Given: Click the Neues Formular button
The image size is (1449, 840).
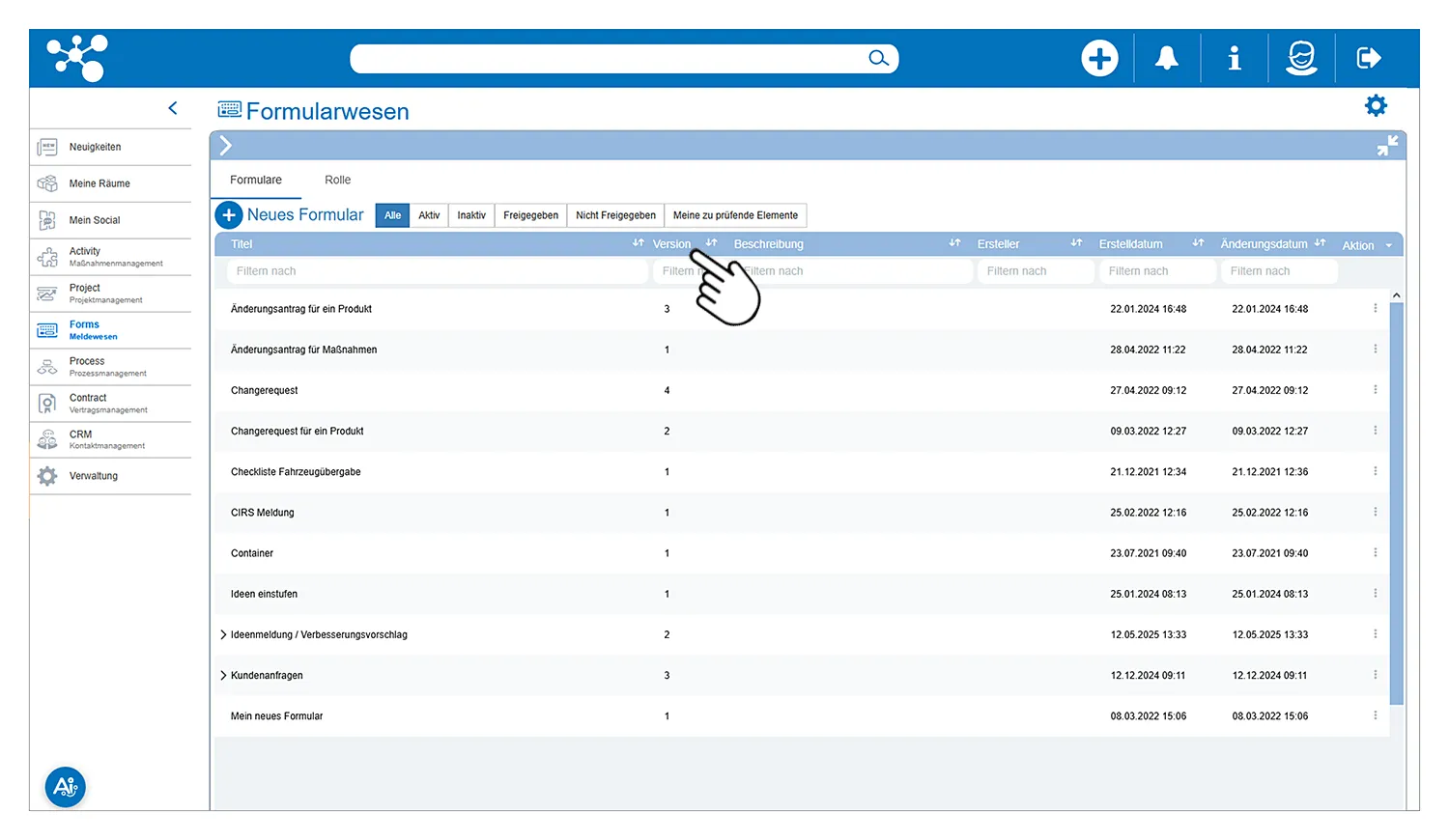Looking at the screenshot, I should [290, 215].
